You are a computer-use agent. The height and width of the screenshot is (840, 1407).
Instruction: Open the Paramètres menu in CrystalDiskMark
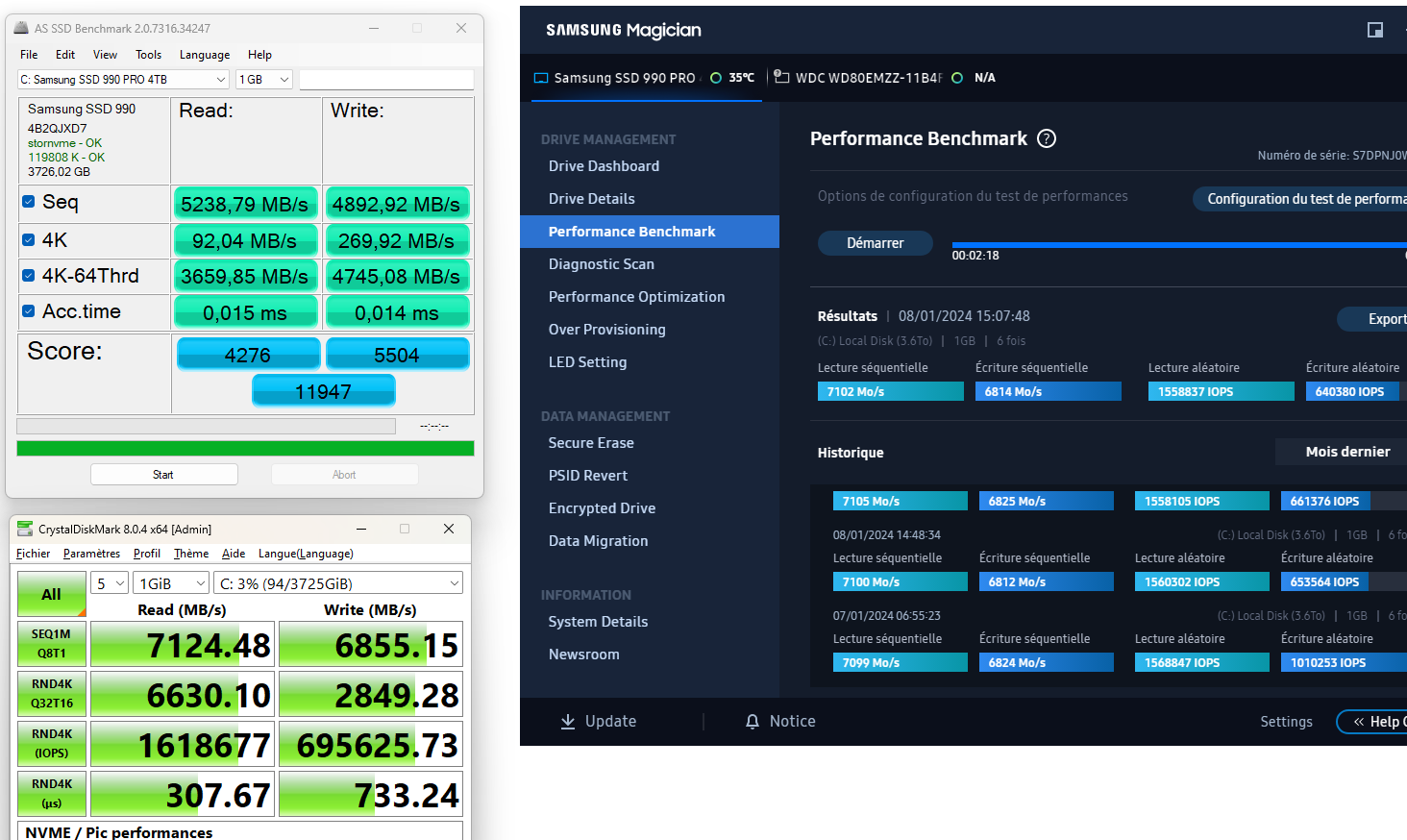(x=91, y=554)
